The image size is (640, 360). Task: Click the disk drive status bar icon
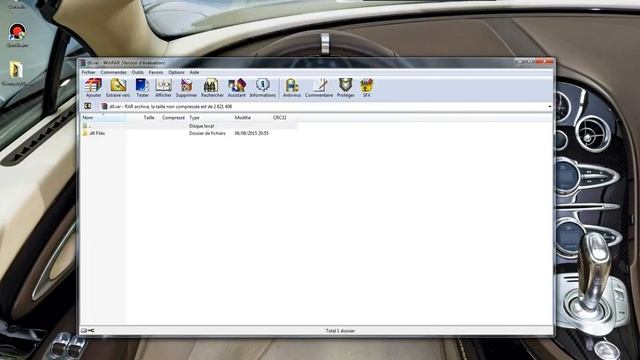pos(84,331)
